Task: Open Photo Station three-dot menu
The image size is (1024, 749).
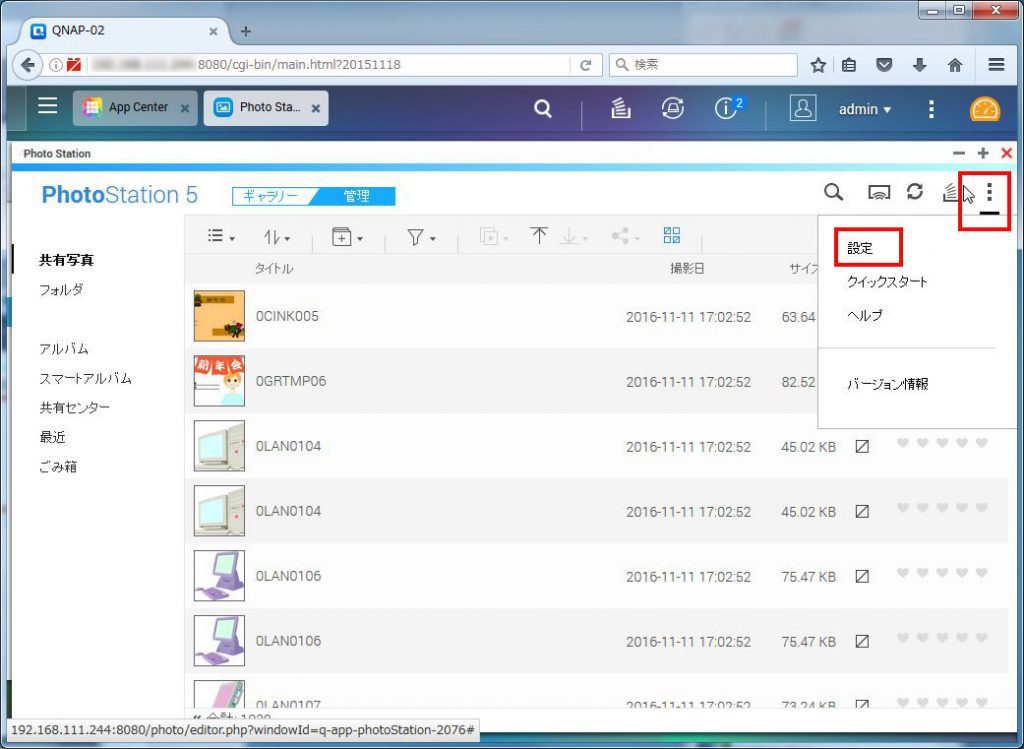Action: point(989,192)
